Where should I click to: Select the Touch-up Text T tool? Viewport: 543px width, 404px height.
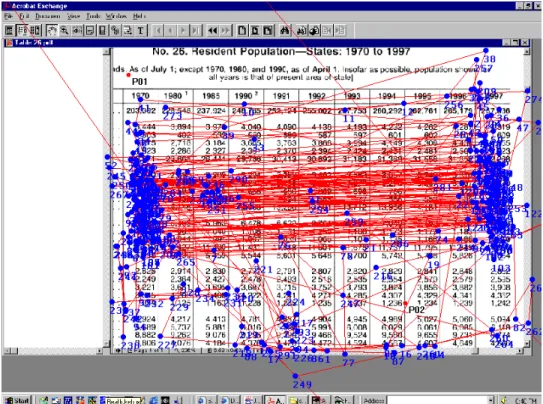[141, 30]
